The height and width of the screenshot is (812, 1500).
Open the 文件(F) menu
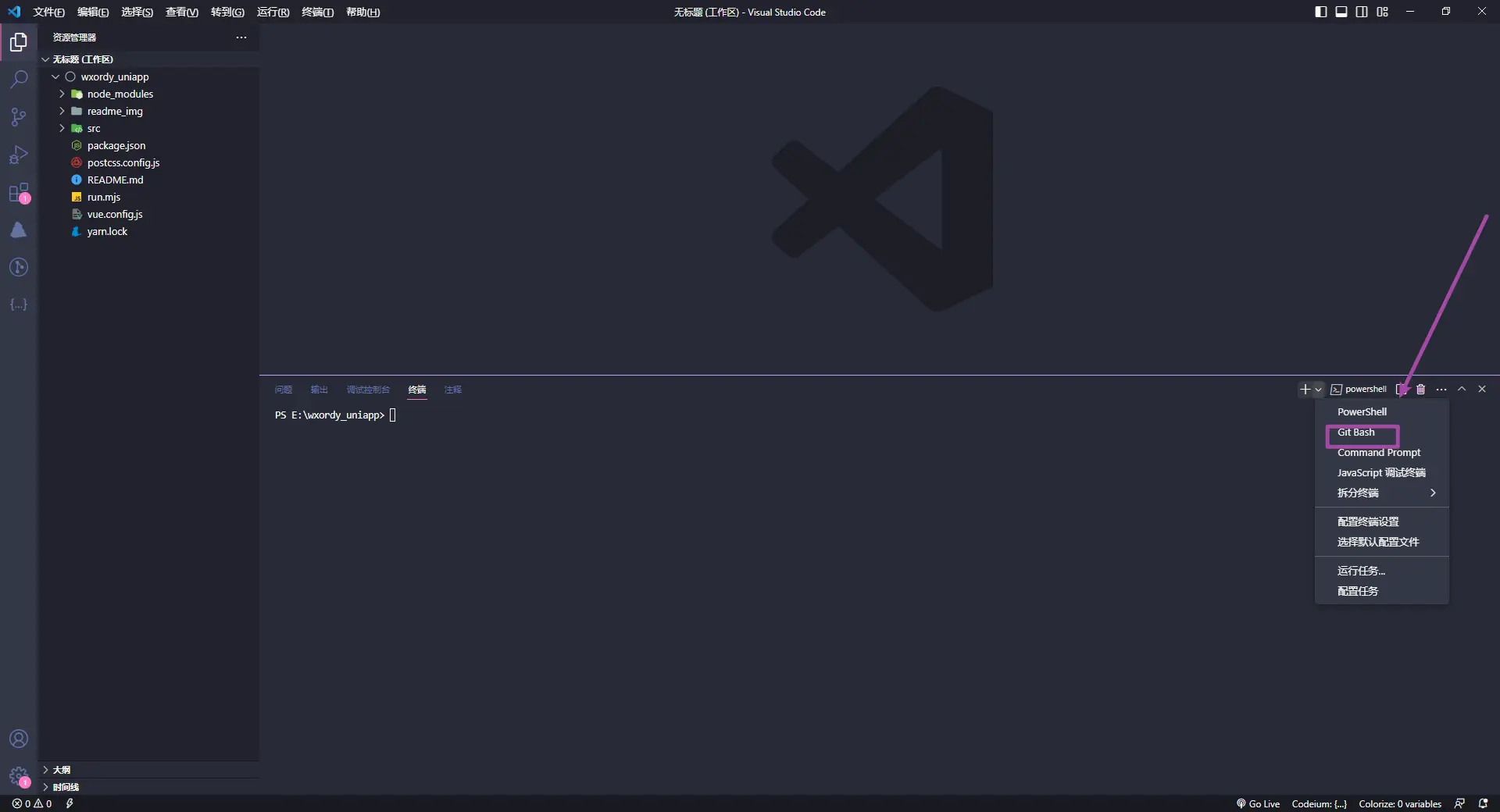(x=48, y=12)
